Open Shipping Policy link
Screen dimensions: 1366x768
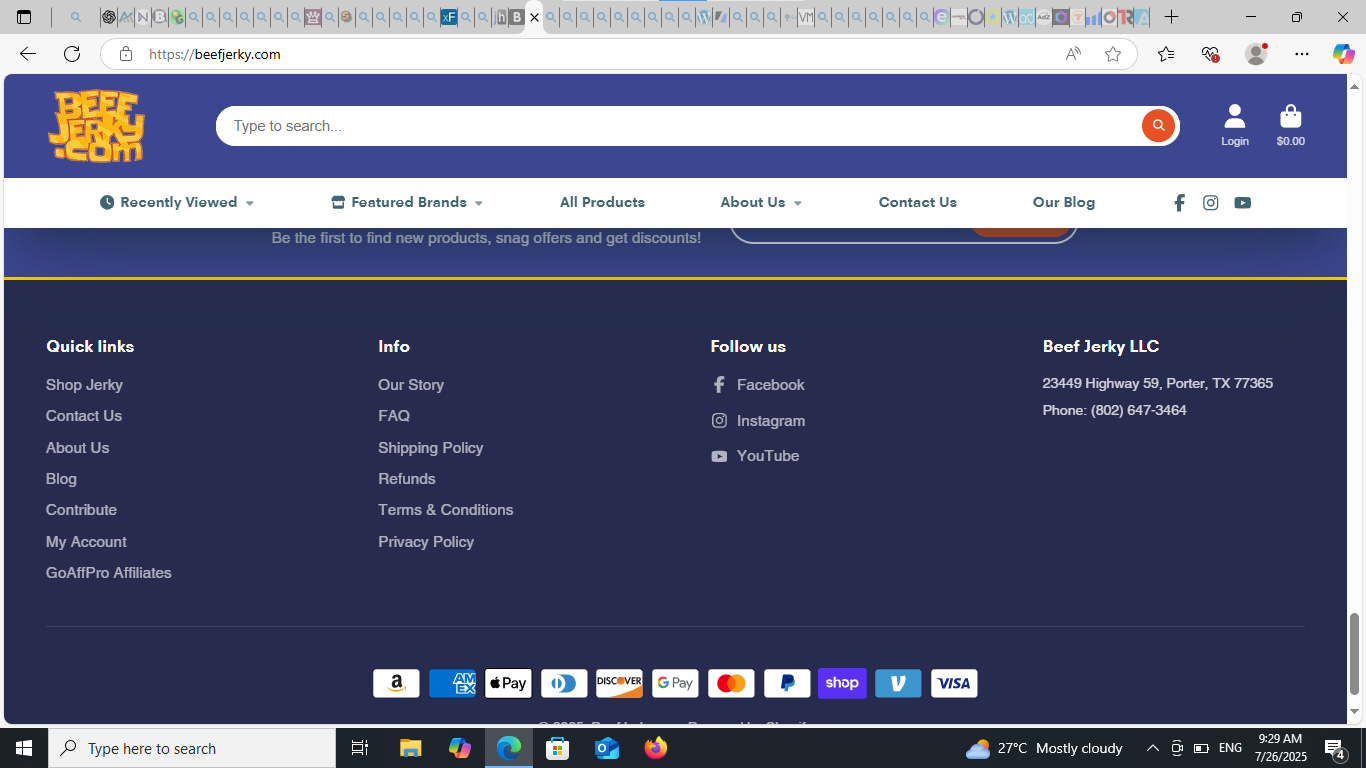coord(431,448)
